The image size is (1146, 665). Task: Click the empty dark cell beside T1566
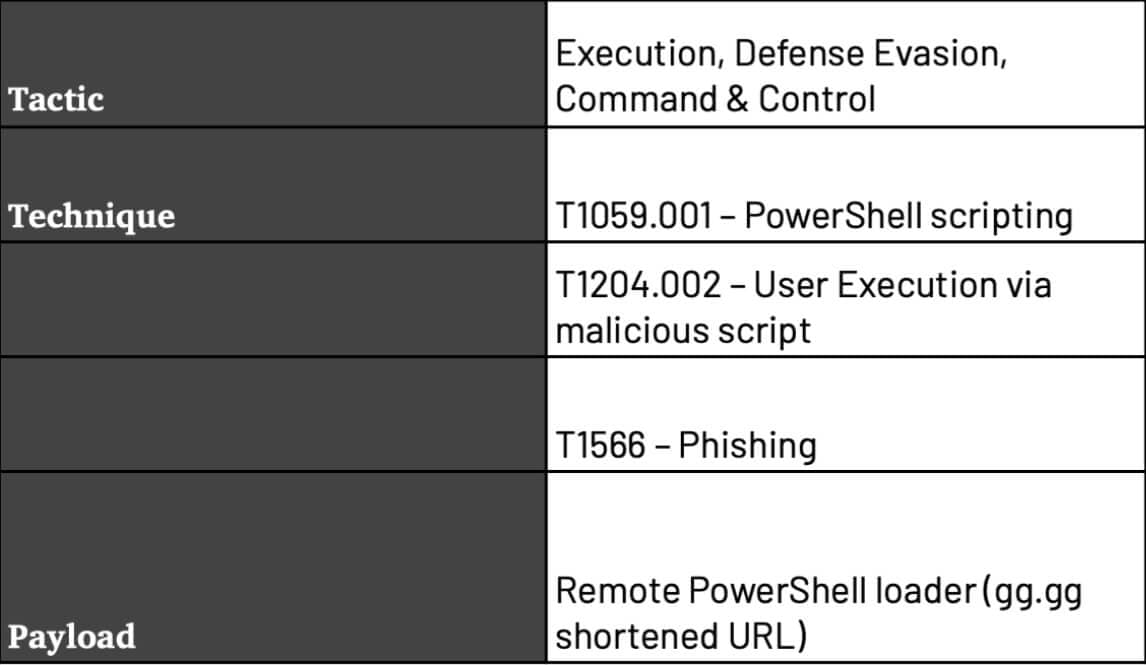coord(273,414)
